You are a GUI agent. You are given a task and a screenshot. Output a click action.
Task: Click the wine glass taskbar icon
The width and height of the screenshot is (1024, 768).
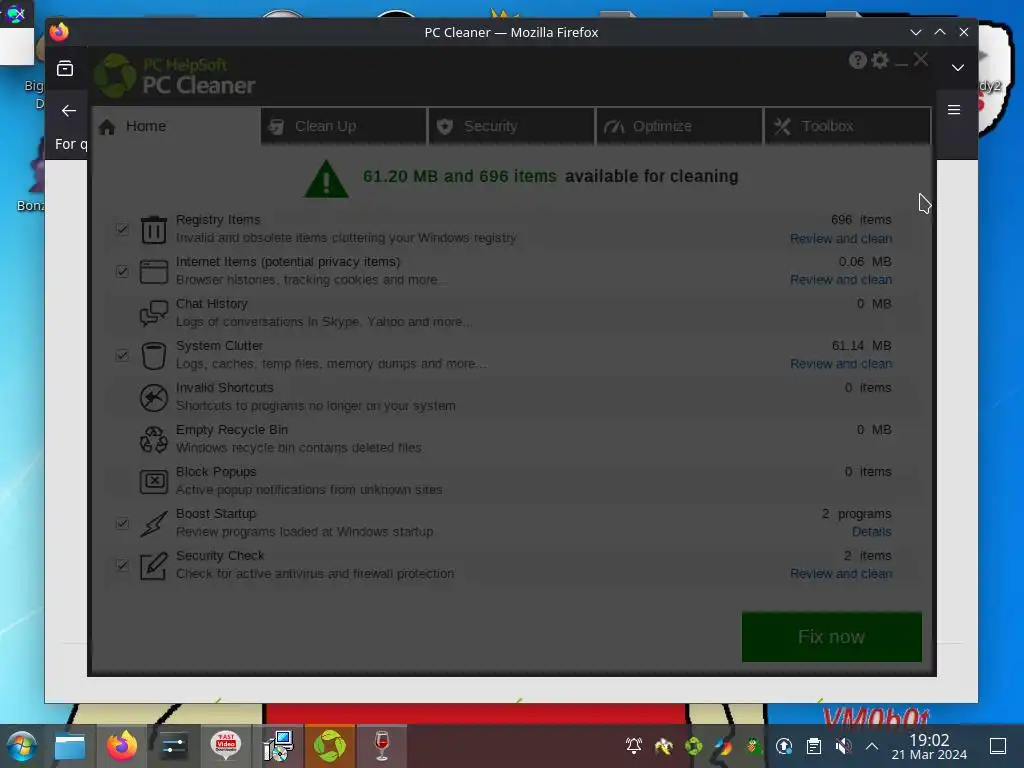(x=382, y=746)
